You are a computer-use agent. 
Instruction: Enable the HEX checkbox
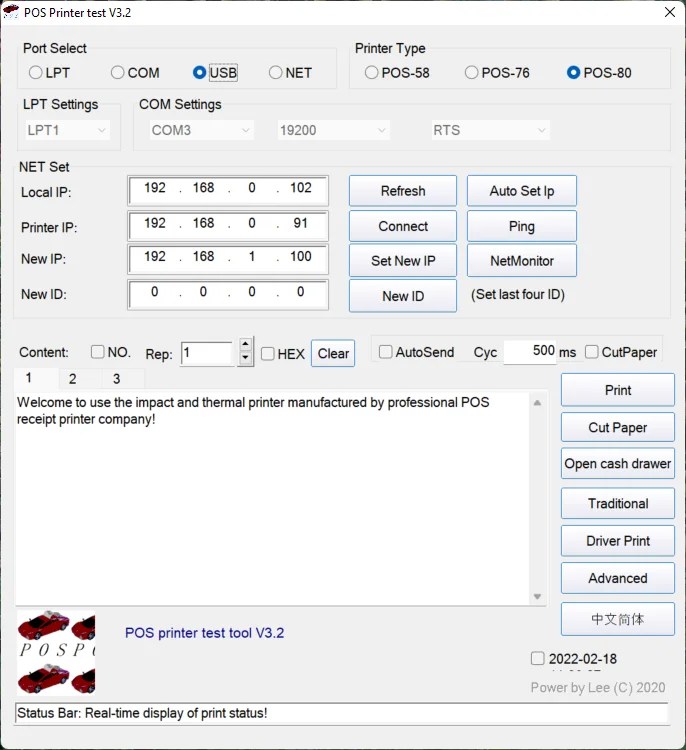[x=268, y=353]
